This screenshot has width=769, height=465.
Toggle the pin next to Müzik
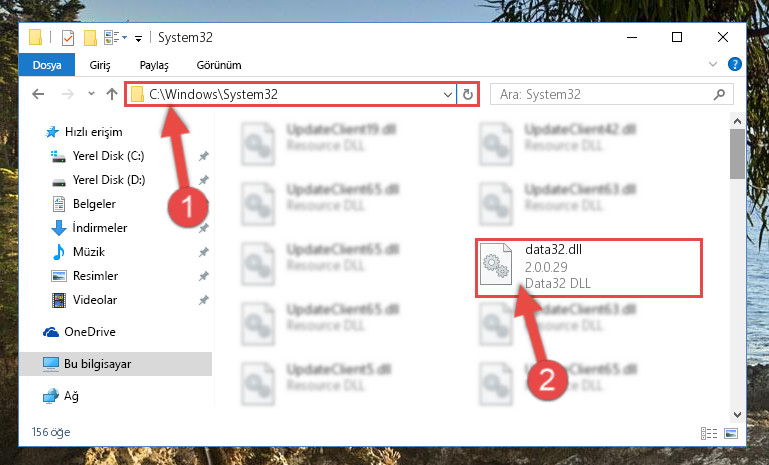click(204, 252)
